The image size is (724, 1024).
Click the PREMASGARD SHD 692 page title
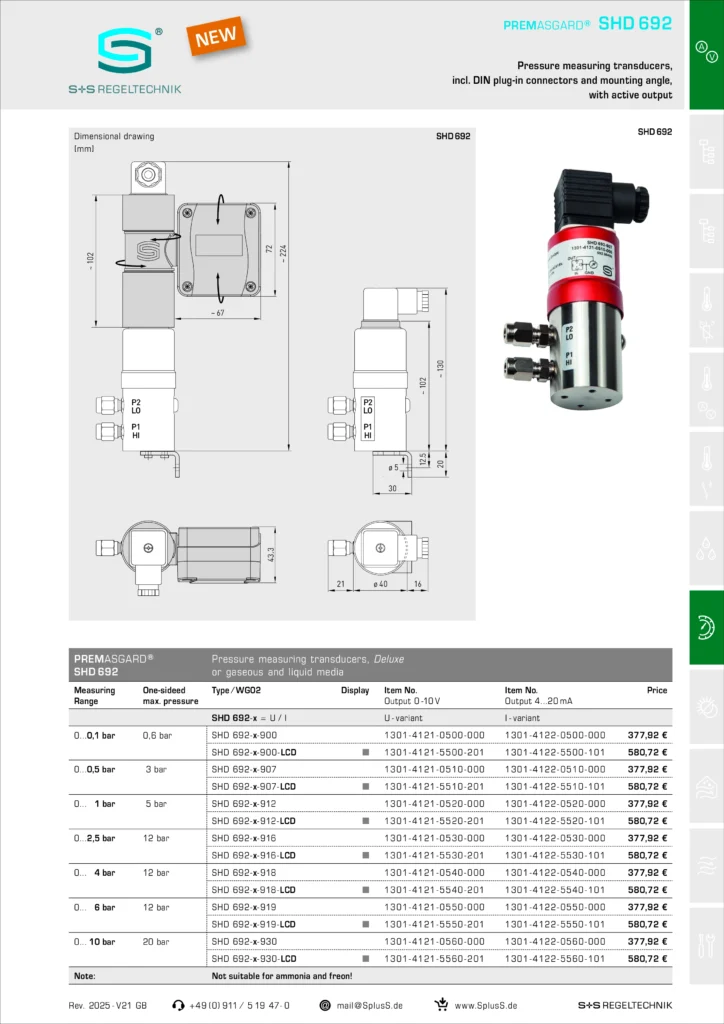pos(587,24)
